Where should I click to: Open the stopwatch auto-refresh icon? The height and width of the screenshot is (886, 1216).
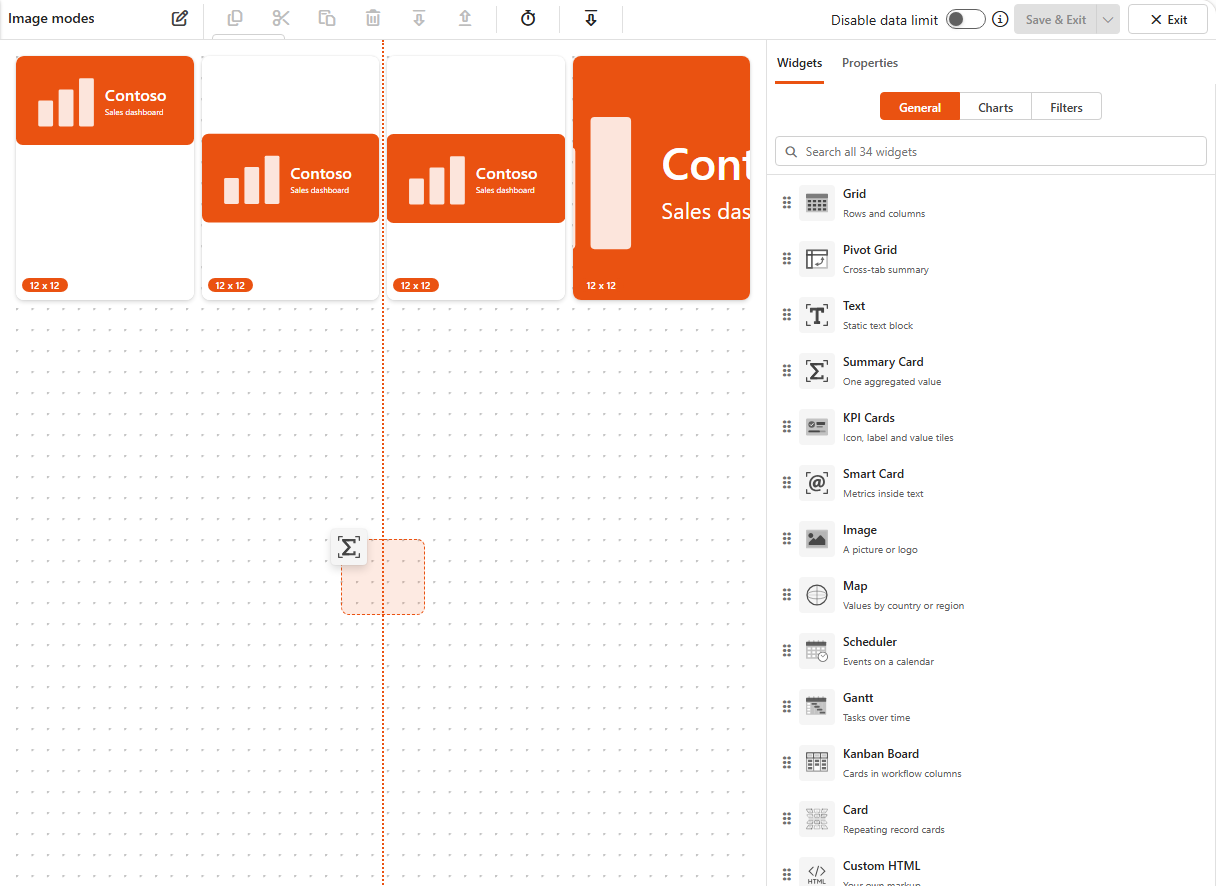[x=528, y=18]
